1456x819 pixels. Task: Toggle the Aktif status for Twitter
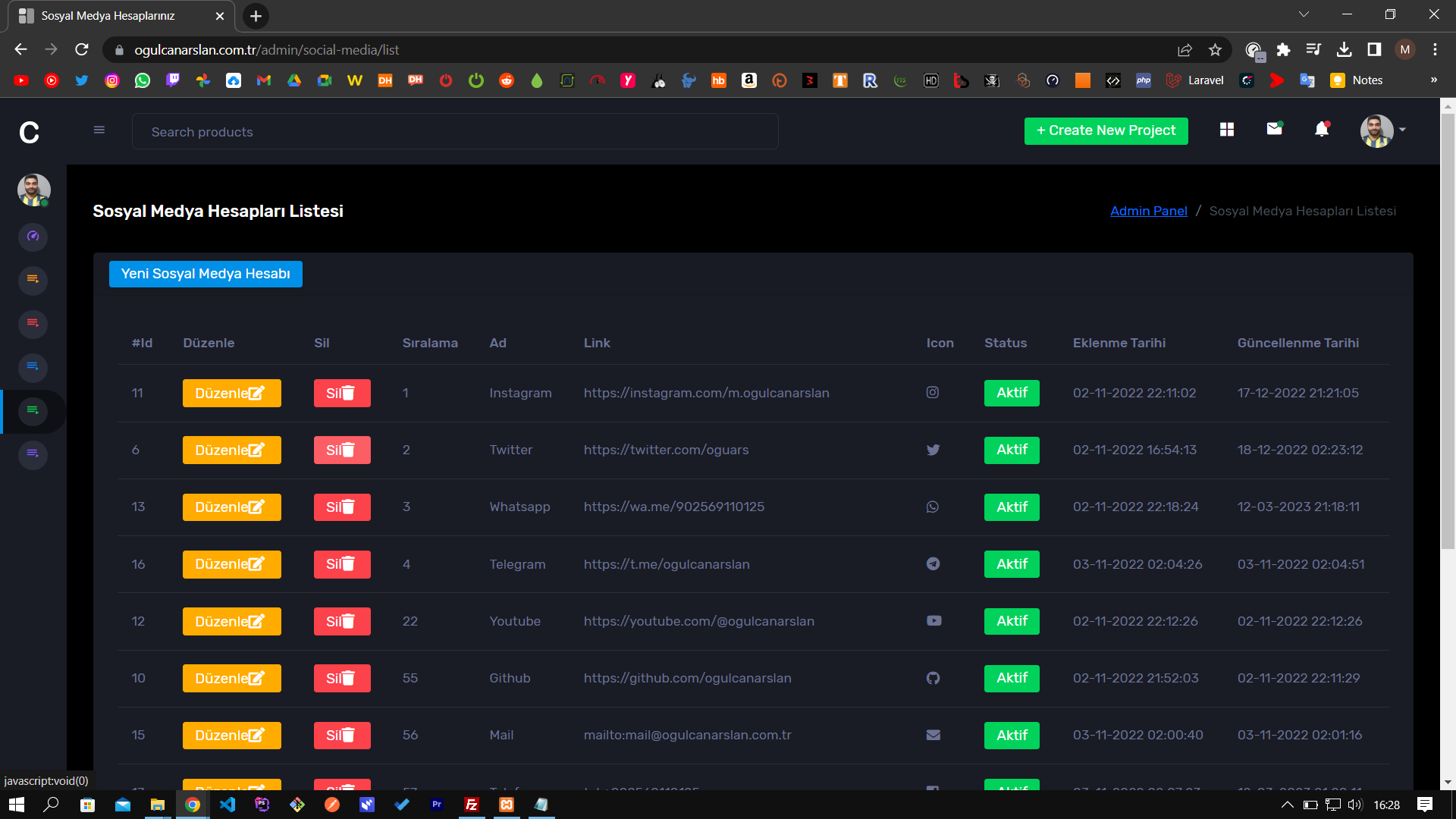coord(1012,450)
